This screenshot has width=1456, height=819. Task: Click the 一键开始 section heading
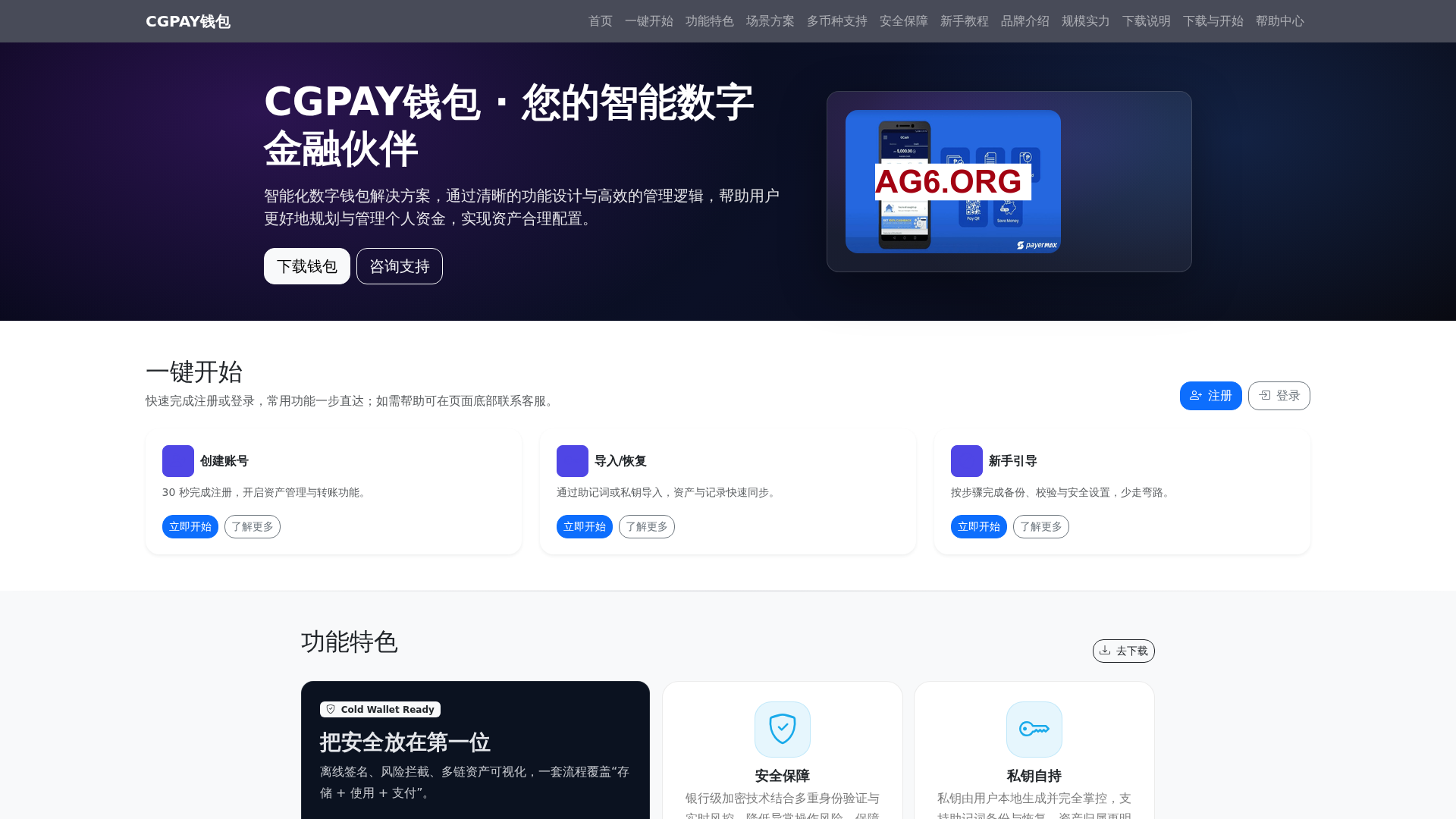coord(194,372)
